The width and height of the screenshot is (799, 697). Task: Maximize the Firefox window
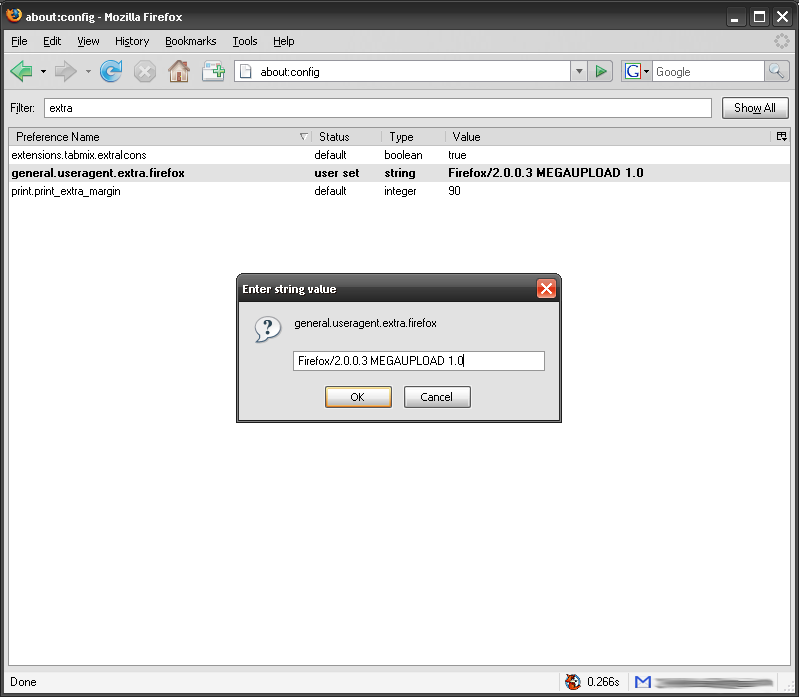tap(759, 17)
